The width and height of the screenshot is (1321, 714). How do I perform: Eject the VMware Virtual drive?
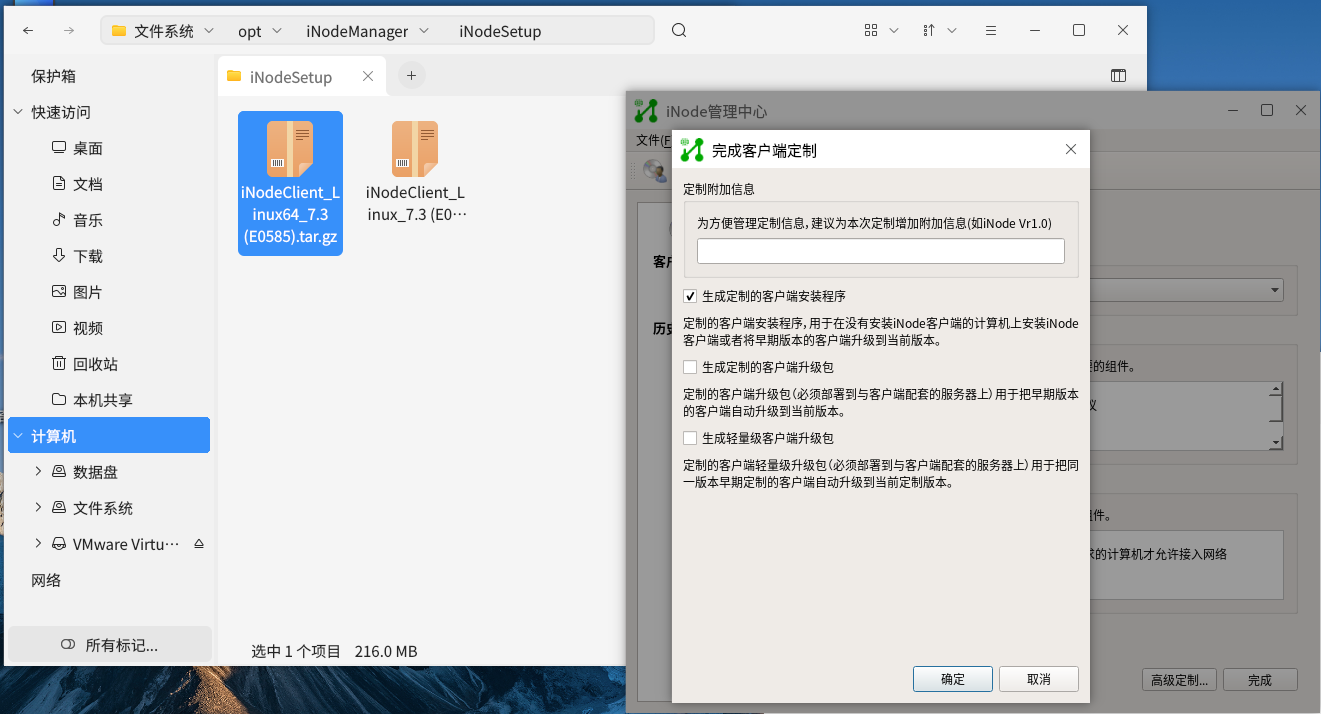click(198, 544)
